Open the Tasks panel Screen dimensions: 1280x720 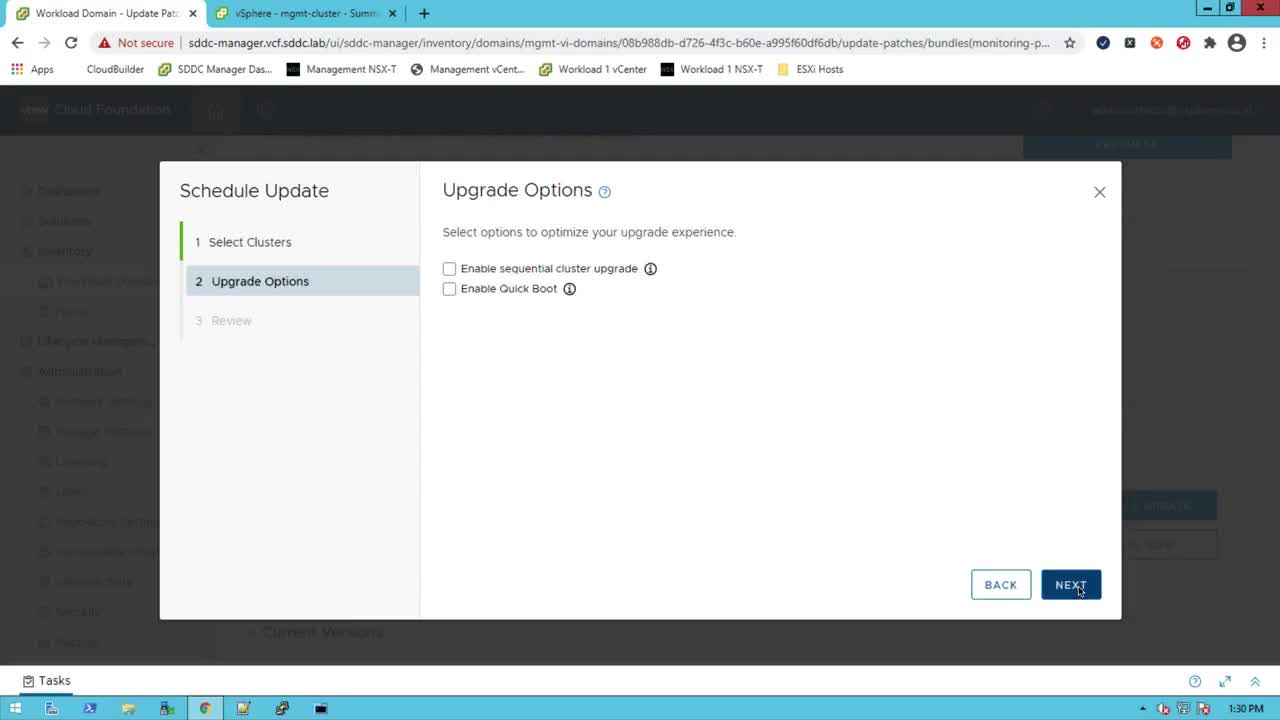(47, 681)
